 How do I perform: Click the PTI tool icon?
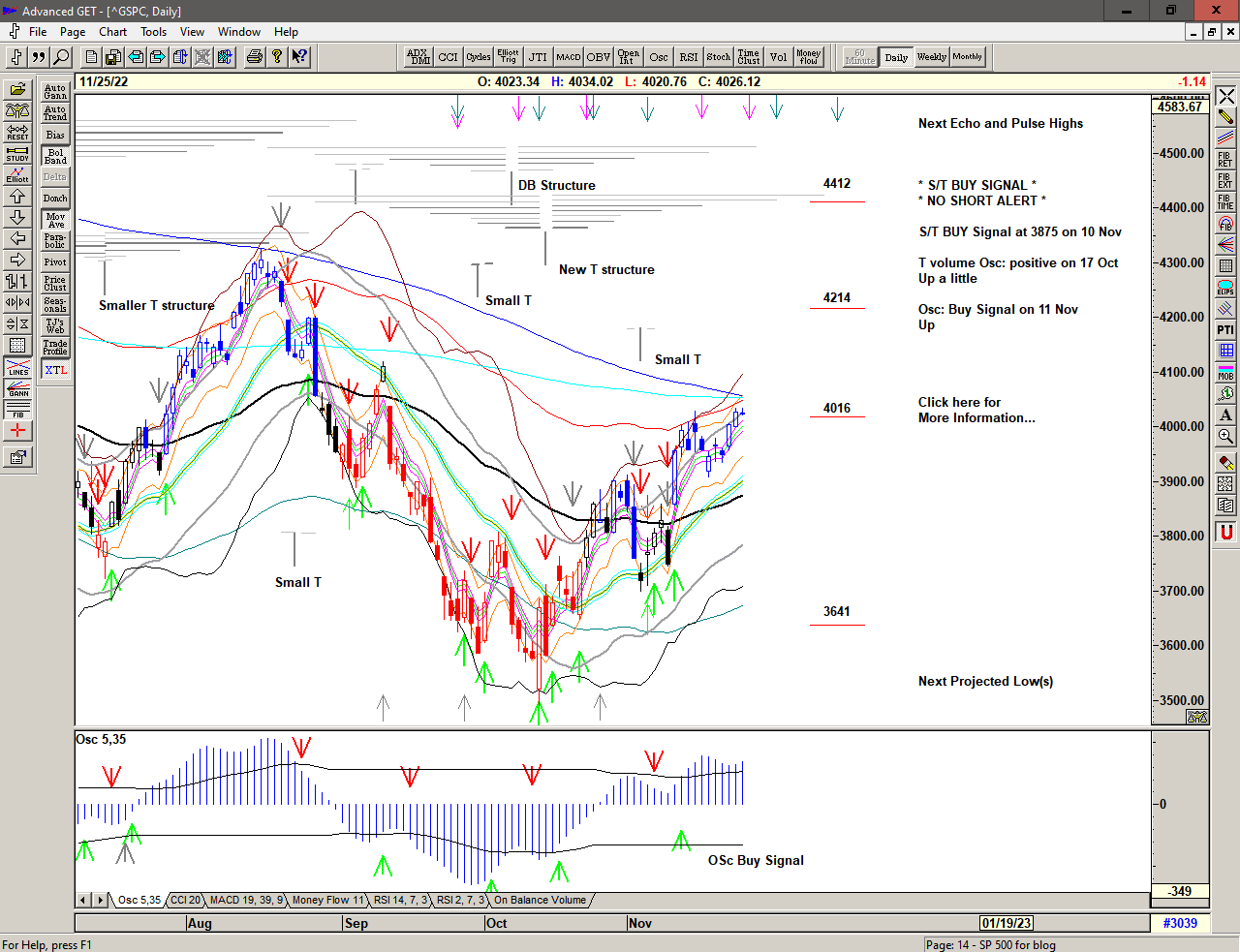pyautogui.click(x=1225, y=330)
